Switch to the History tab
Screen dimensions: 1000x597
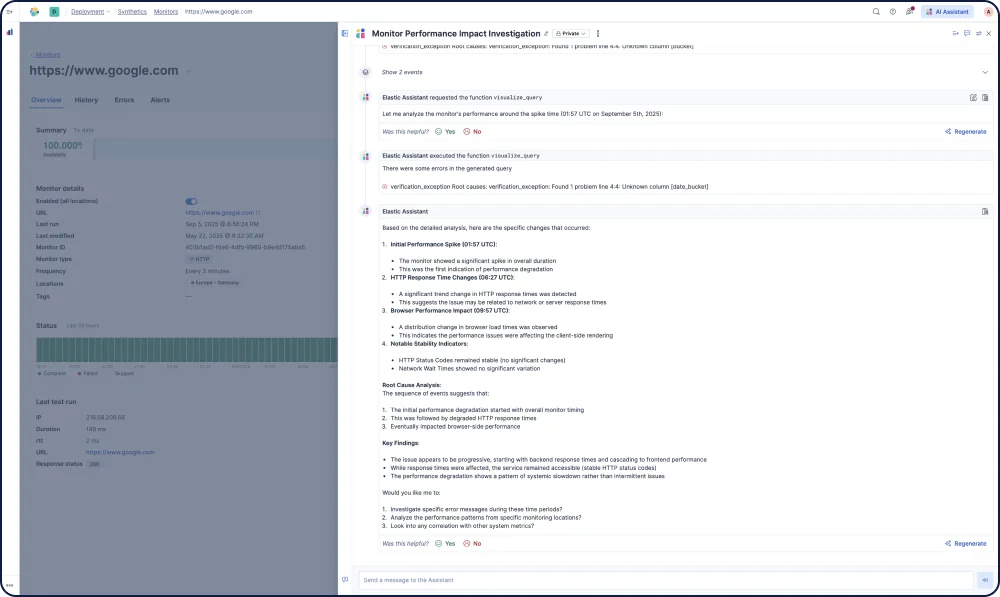pos(86,100)
